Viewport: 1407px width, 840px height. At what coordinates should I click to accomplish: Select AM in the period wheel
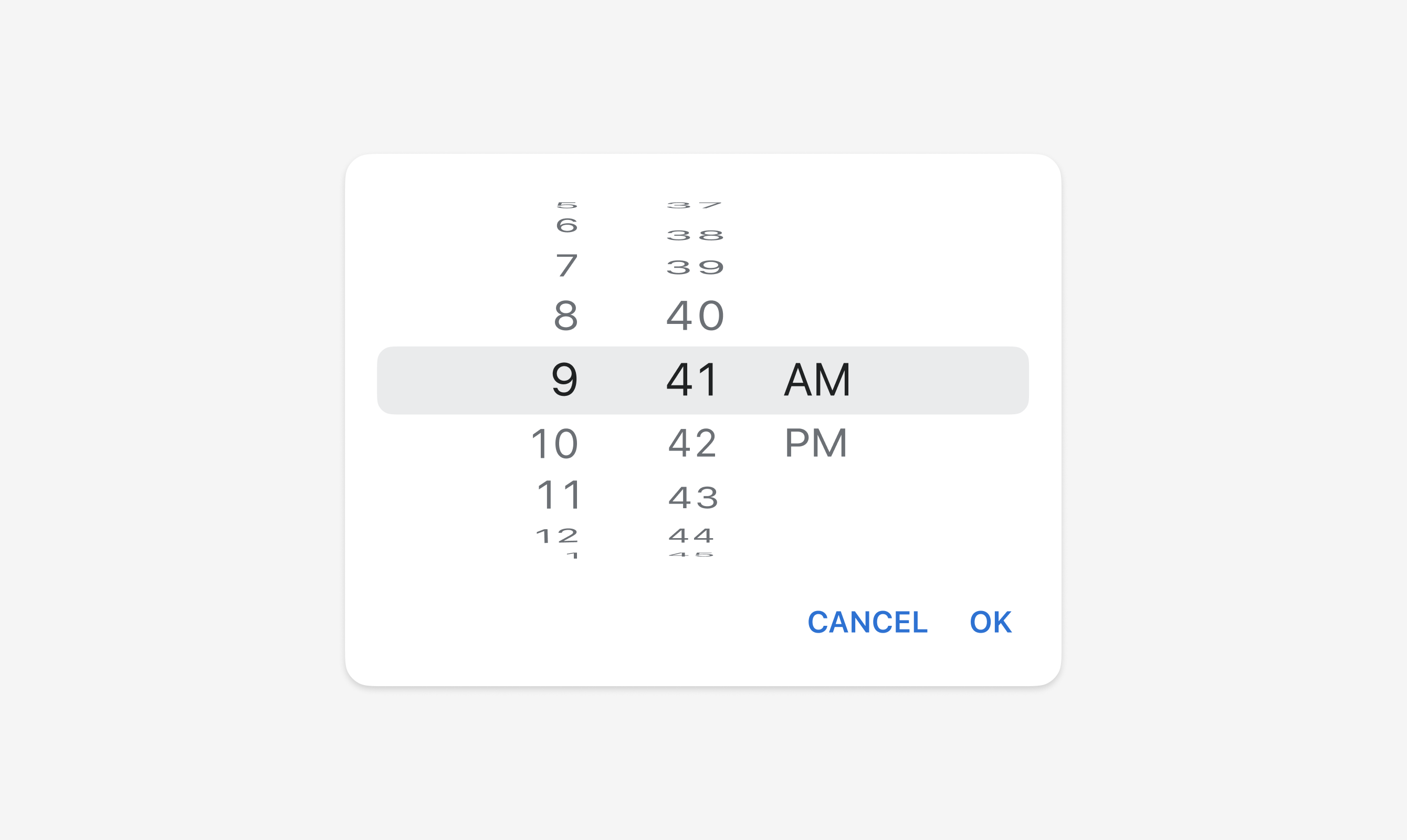[x=817, y=379]
